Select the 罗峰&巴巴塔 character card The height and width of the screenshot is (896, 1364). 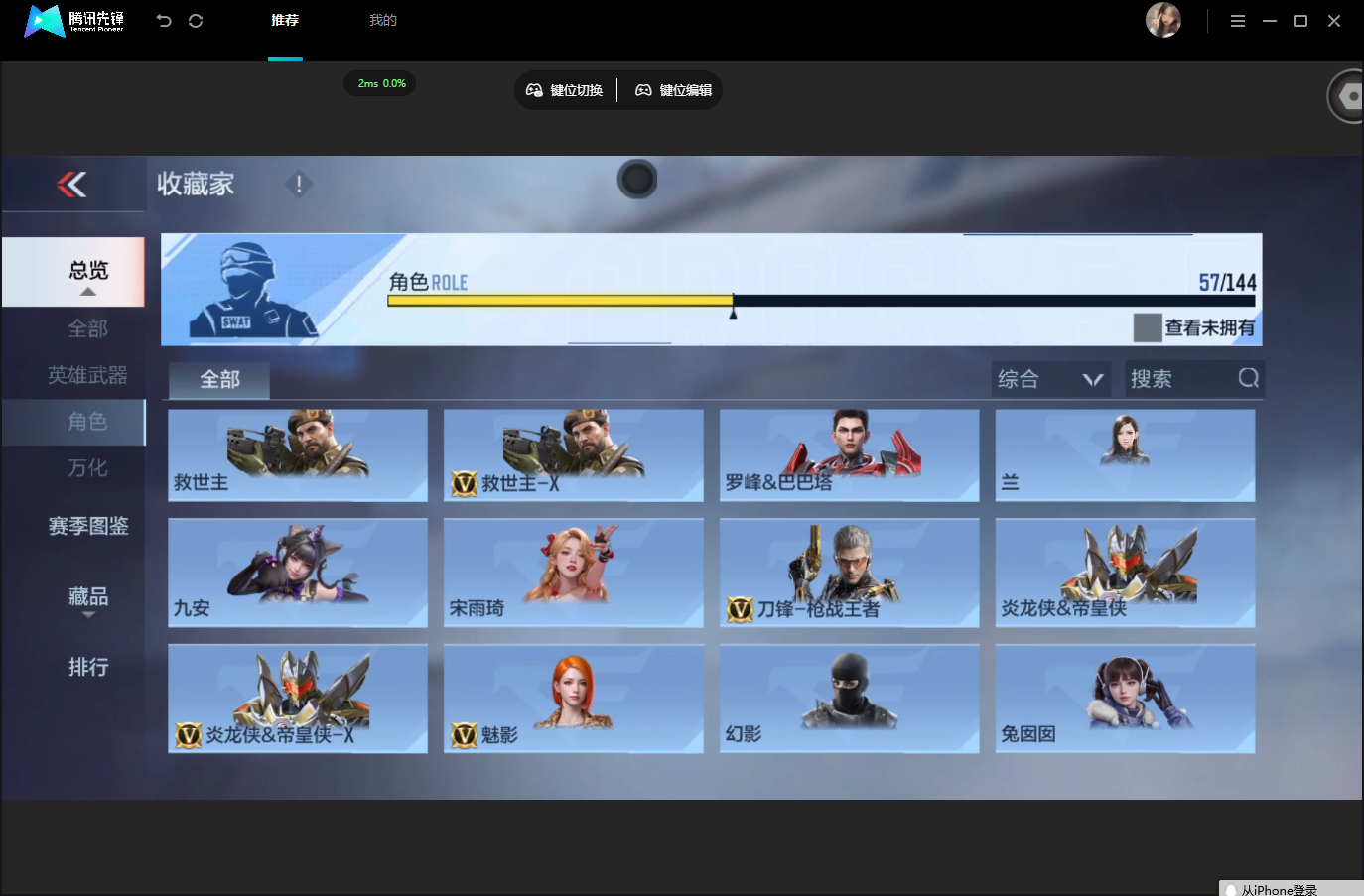(x=850, y=455)
